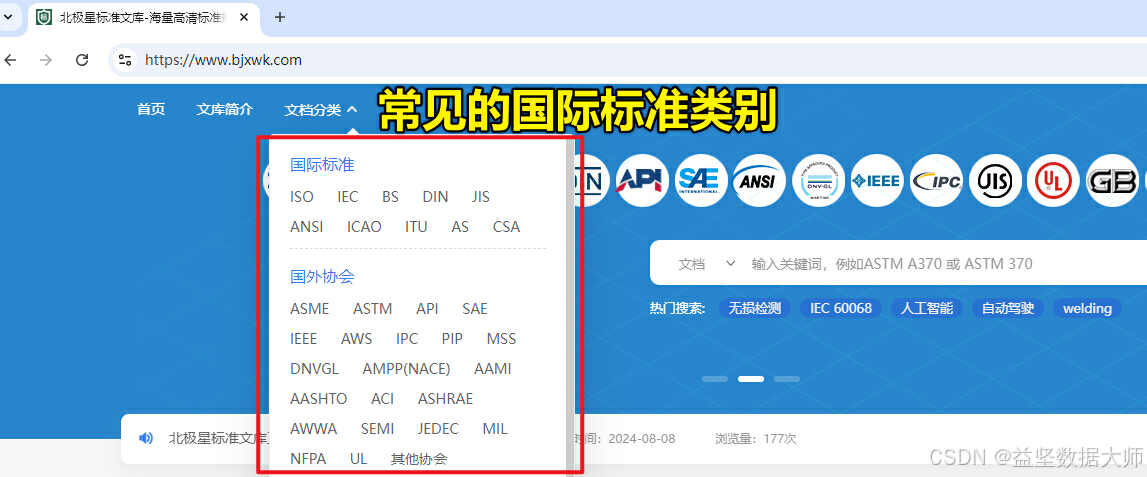Select AWS association category
1147x477 pixels.
356,339
